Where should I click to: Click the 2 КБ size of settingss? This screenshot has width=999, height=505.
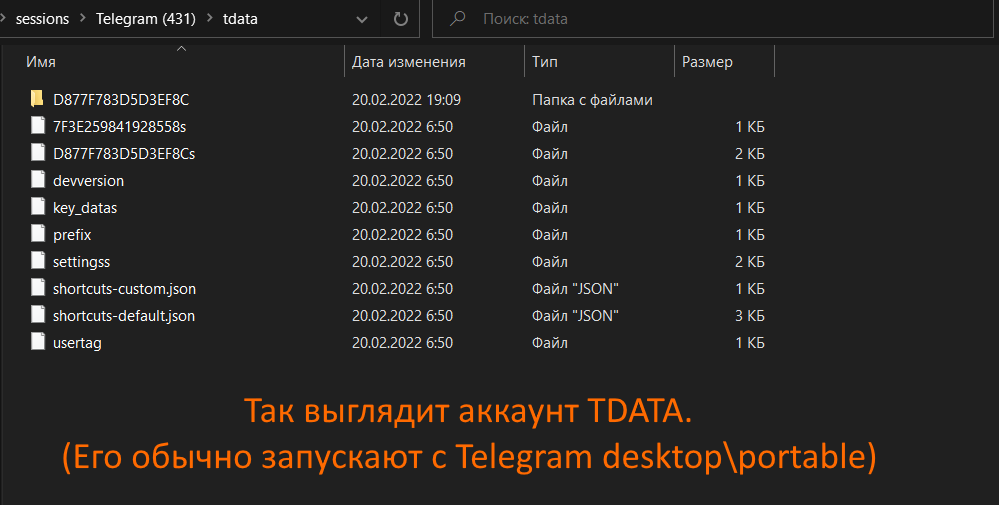pyautogui.click(x=750, y=262)
